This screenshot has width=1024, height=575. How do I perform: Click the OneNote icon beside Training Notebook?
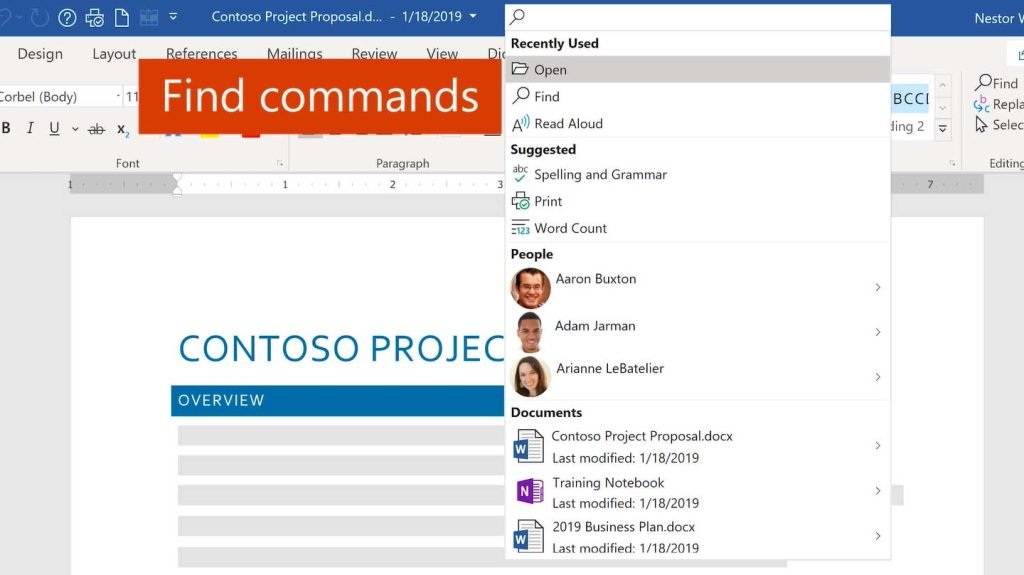pos(530,491)
